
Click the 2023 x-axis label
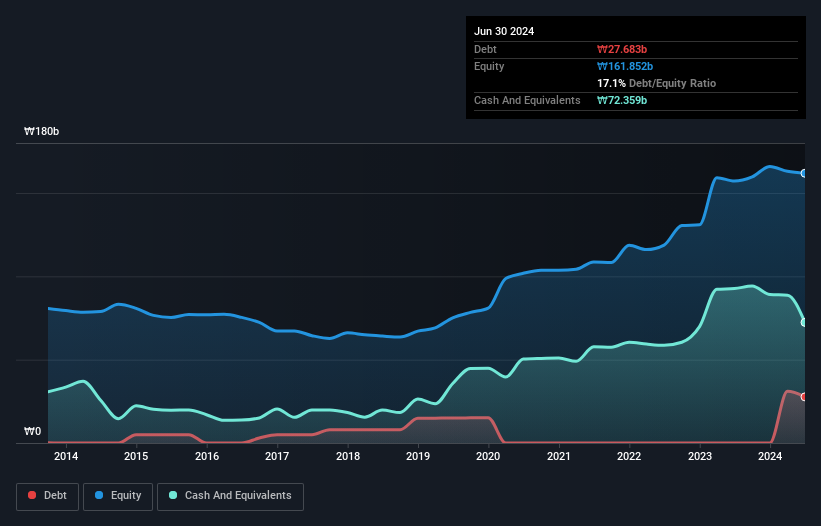pos(700,456)
